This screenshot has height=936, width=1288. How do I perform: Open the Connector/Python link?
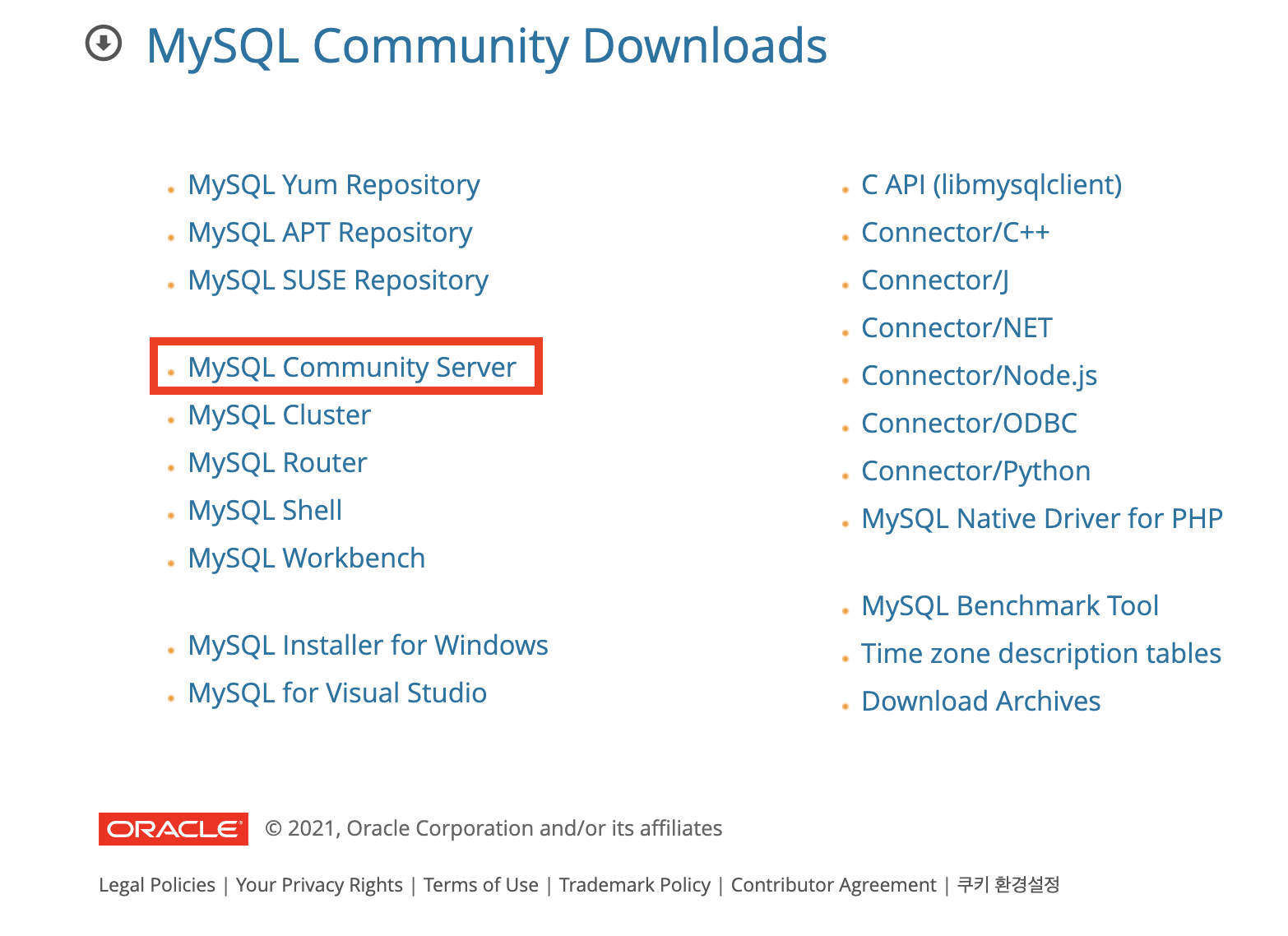coord(976,471)
